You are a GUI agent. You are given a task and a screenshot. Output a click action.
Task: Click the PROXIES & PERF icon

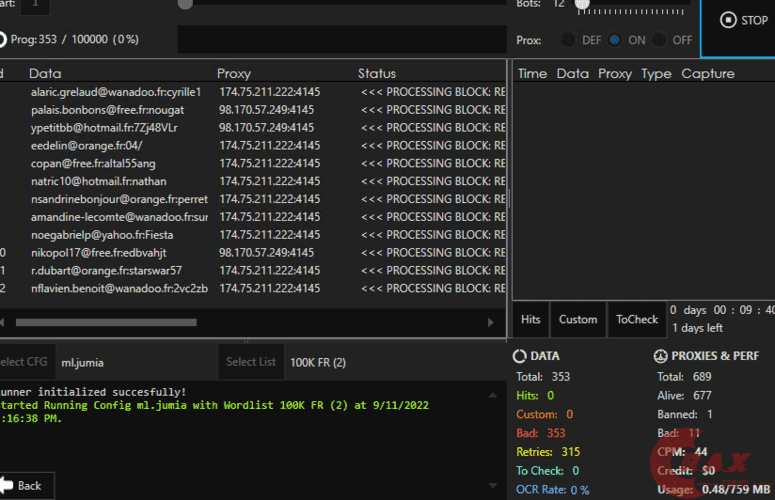click(660, 356)
